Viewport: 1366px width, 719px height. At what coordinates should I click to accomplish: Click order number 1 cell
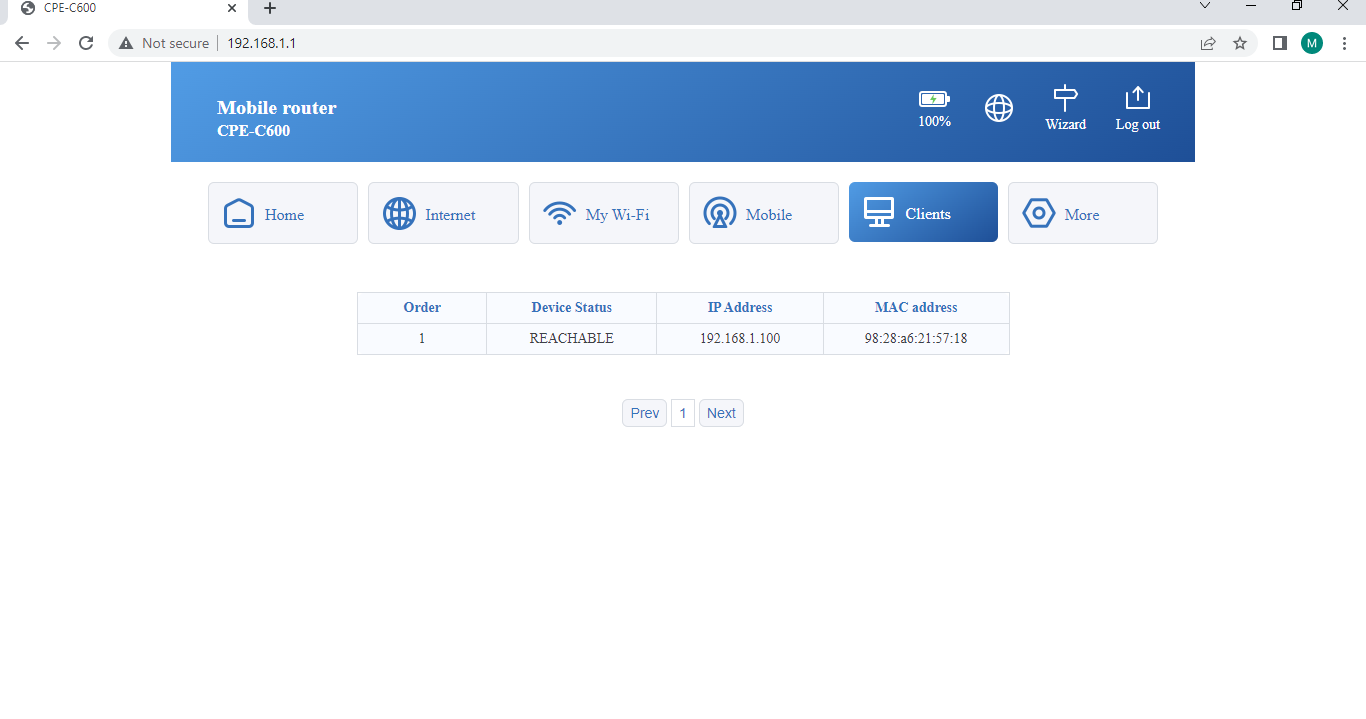[x=422, y=339]
